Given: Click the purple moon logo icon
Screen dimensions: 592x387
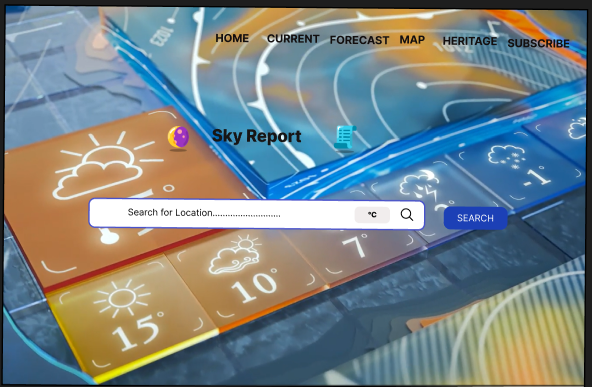Looking at the screenshot, I should 178,137.
